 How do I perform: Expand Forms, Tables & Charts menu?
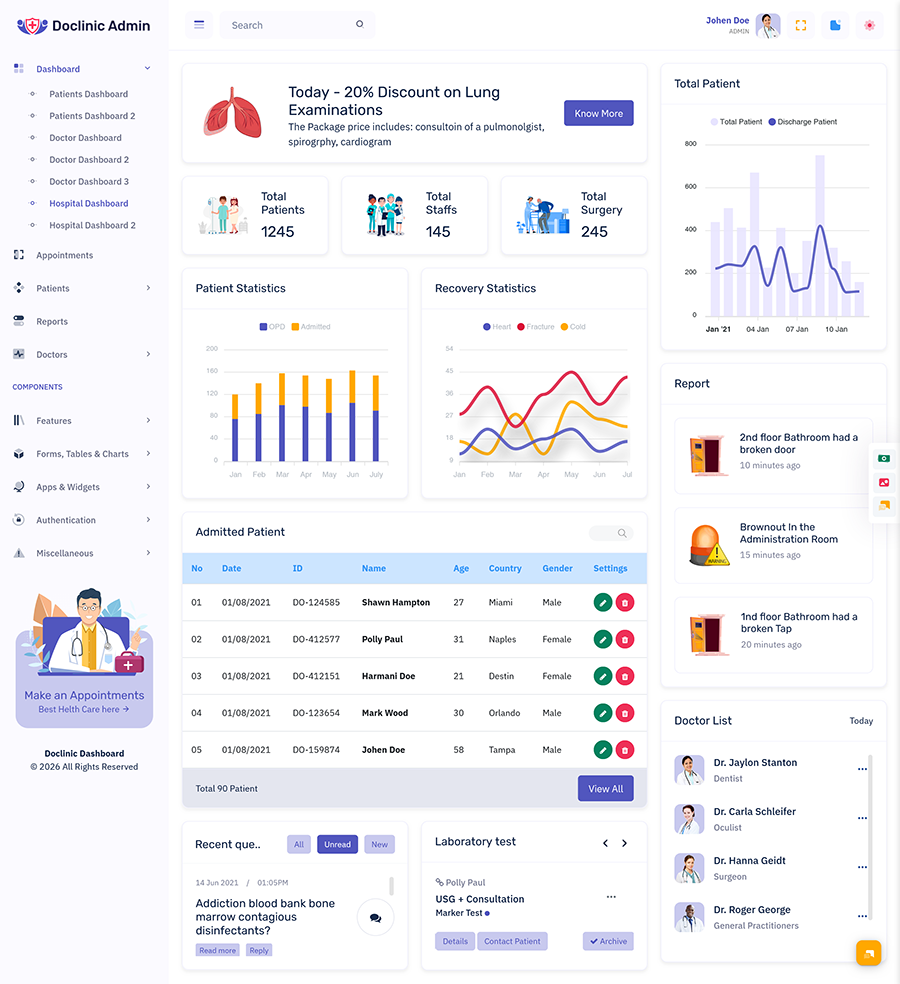pyautogui.click(x=84, y=454)
